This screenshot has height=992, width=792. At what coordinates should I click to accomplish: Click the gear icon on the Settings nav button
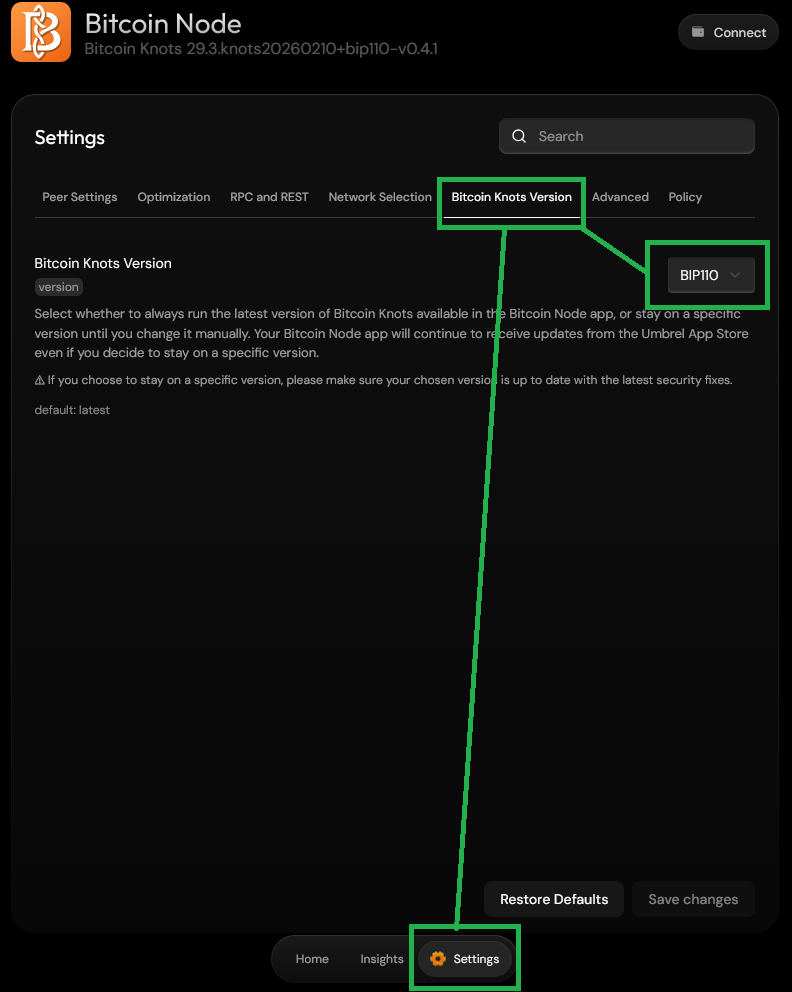click(x=437, y=958)
